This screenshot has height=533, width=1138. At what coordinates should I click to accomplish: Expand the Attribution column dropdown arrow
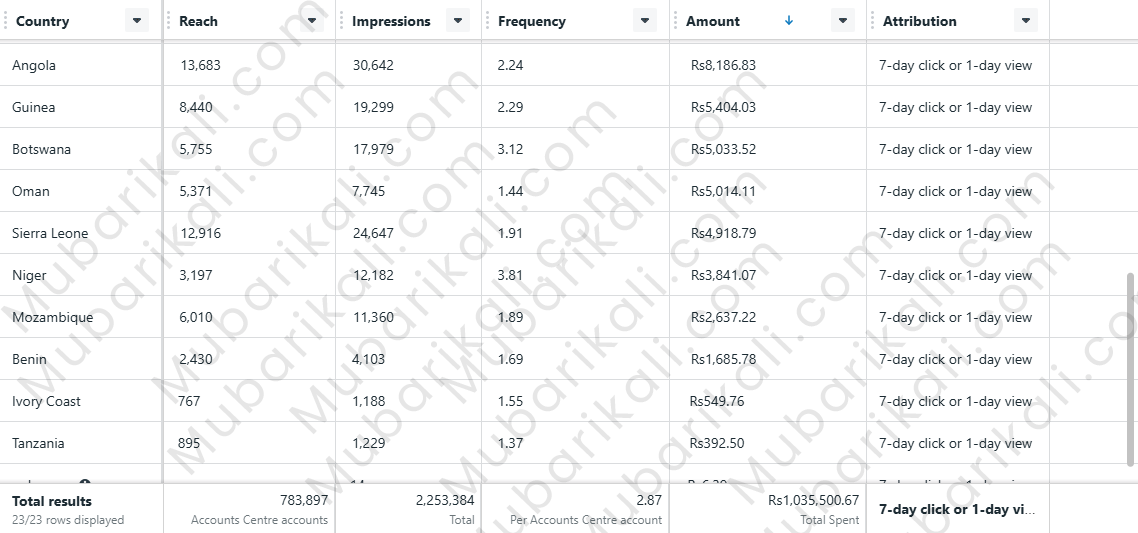(x=1024, y=21)
